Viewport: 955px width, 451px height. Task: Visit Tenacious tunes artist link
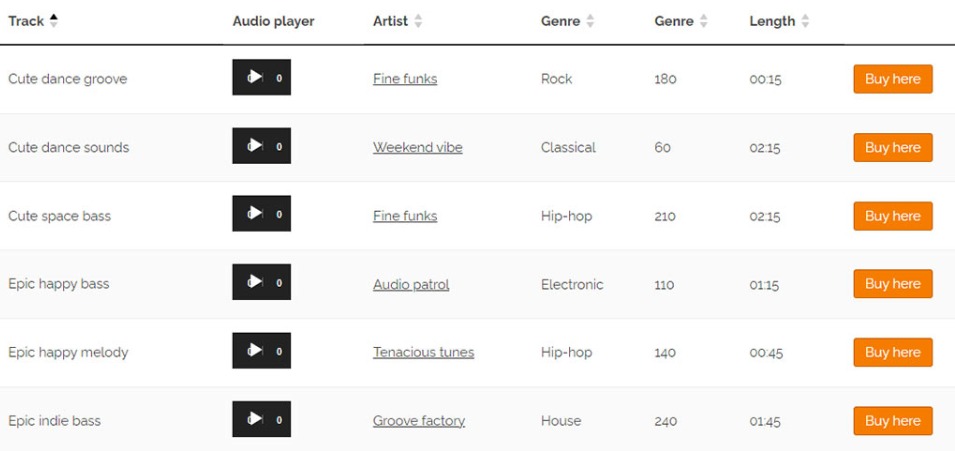(423, 352)
